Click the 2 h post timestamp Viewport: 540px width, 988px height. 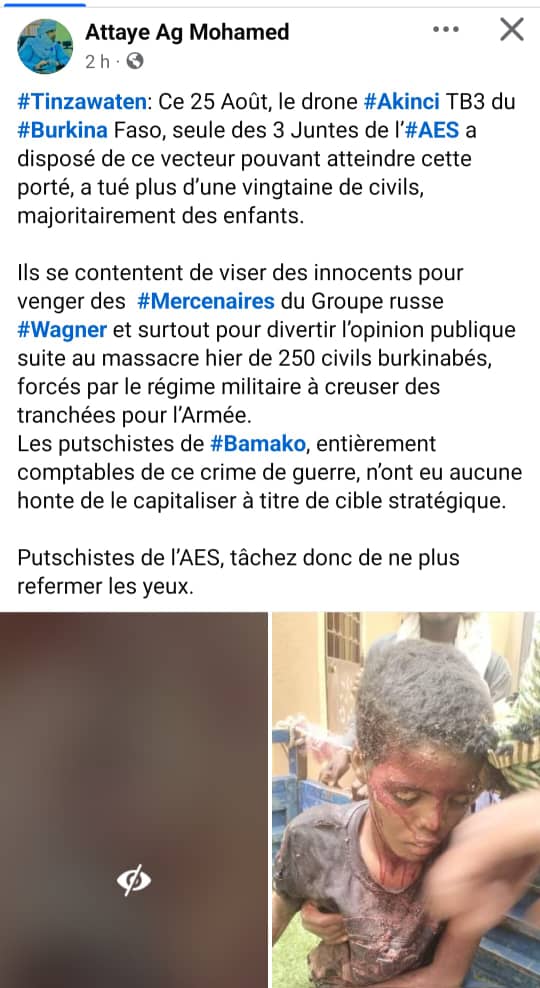click(98, 61)
